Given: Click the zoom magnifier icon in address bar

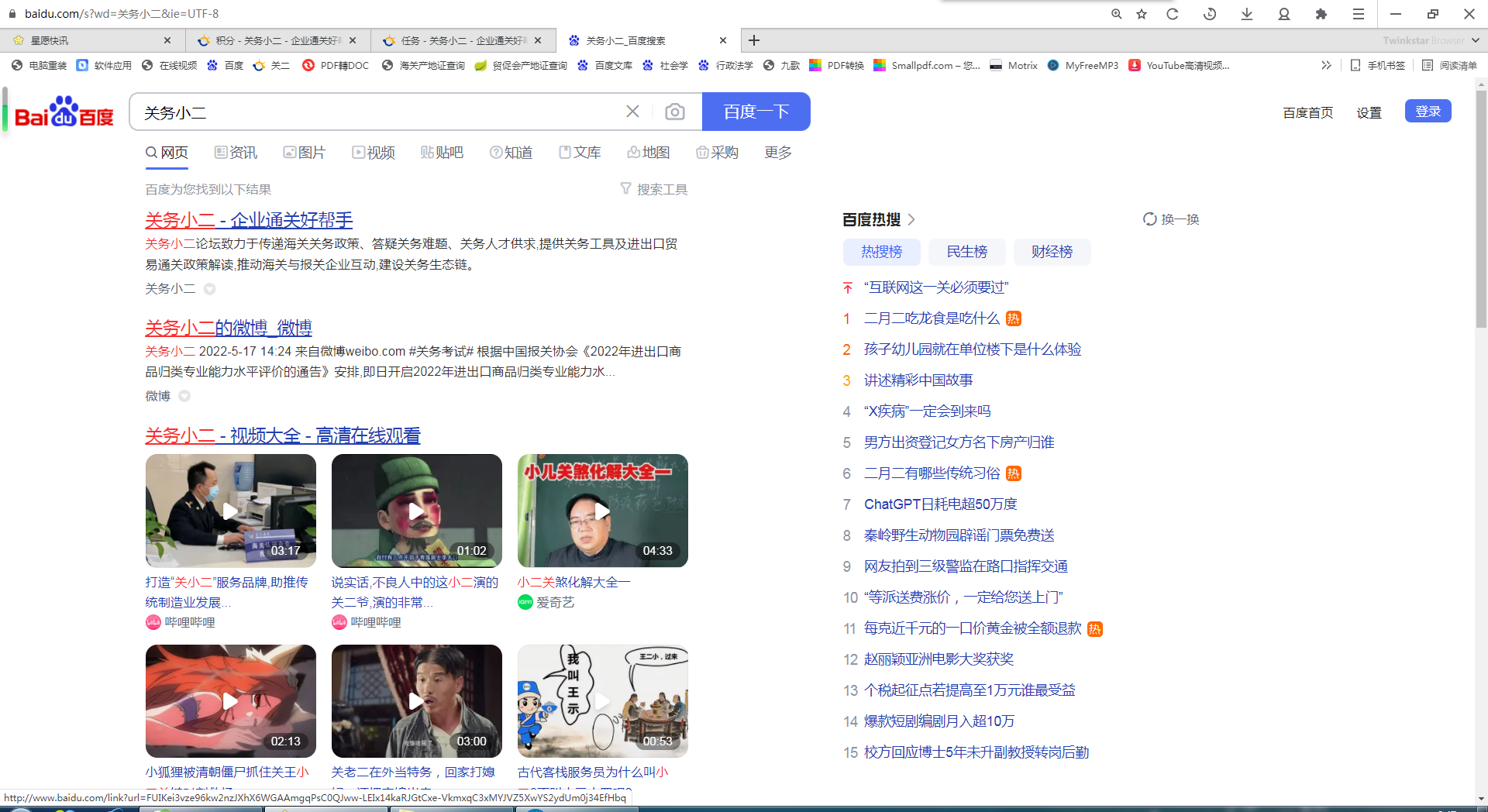Looking at the screenshot, I should coord(1117,14).
